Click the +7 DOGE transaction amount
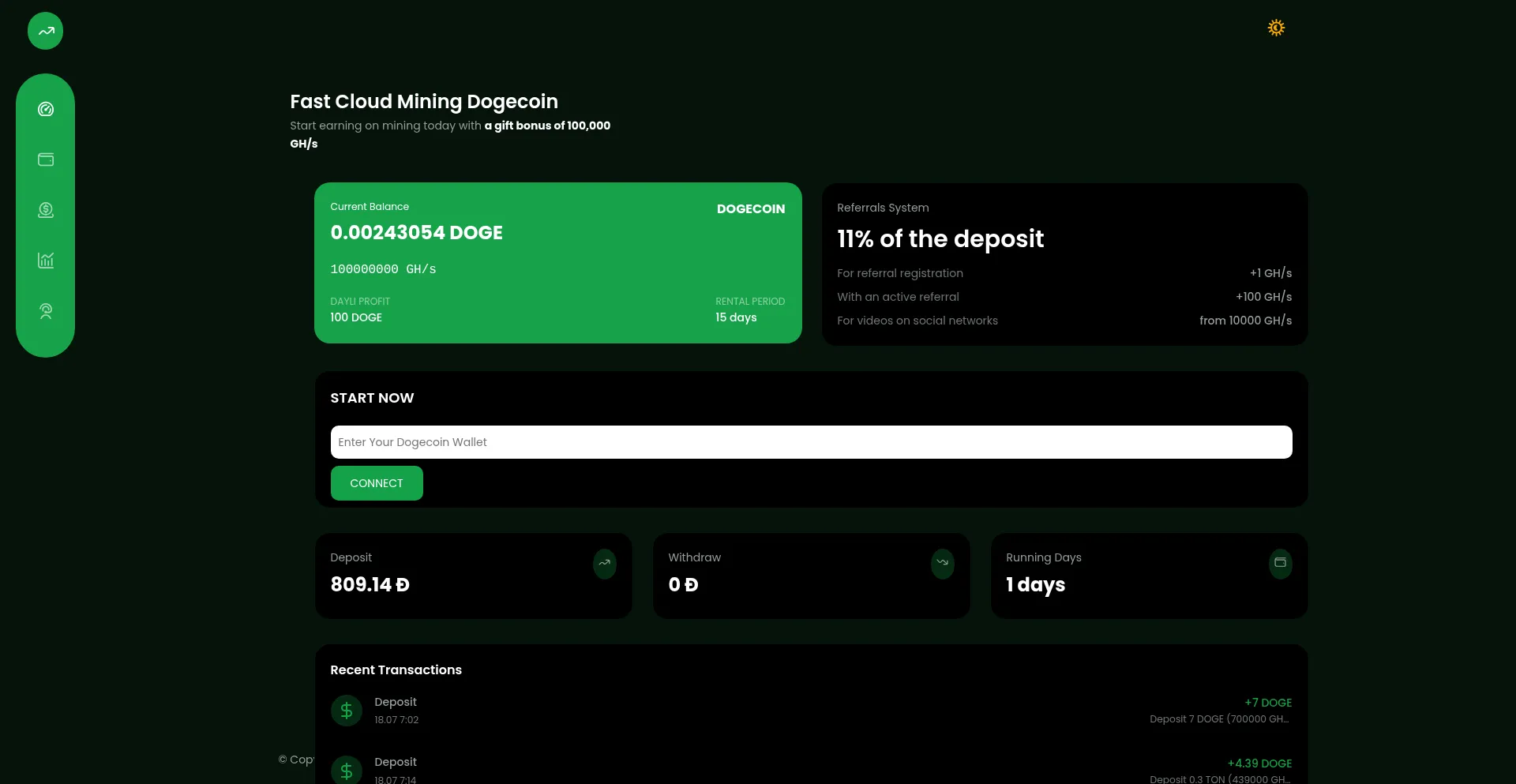1516x784 pixels. [x=1268, y=703]
